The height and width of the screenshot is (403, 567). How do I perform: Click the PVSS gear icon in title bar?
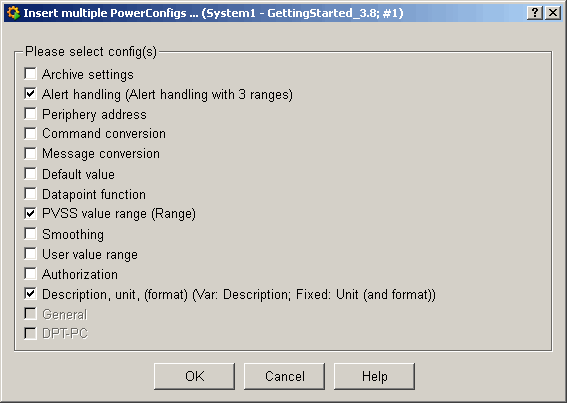[13, 13]
